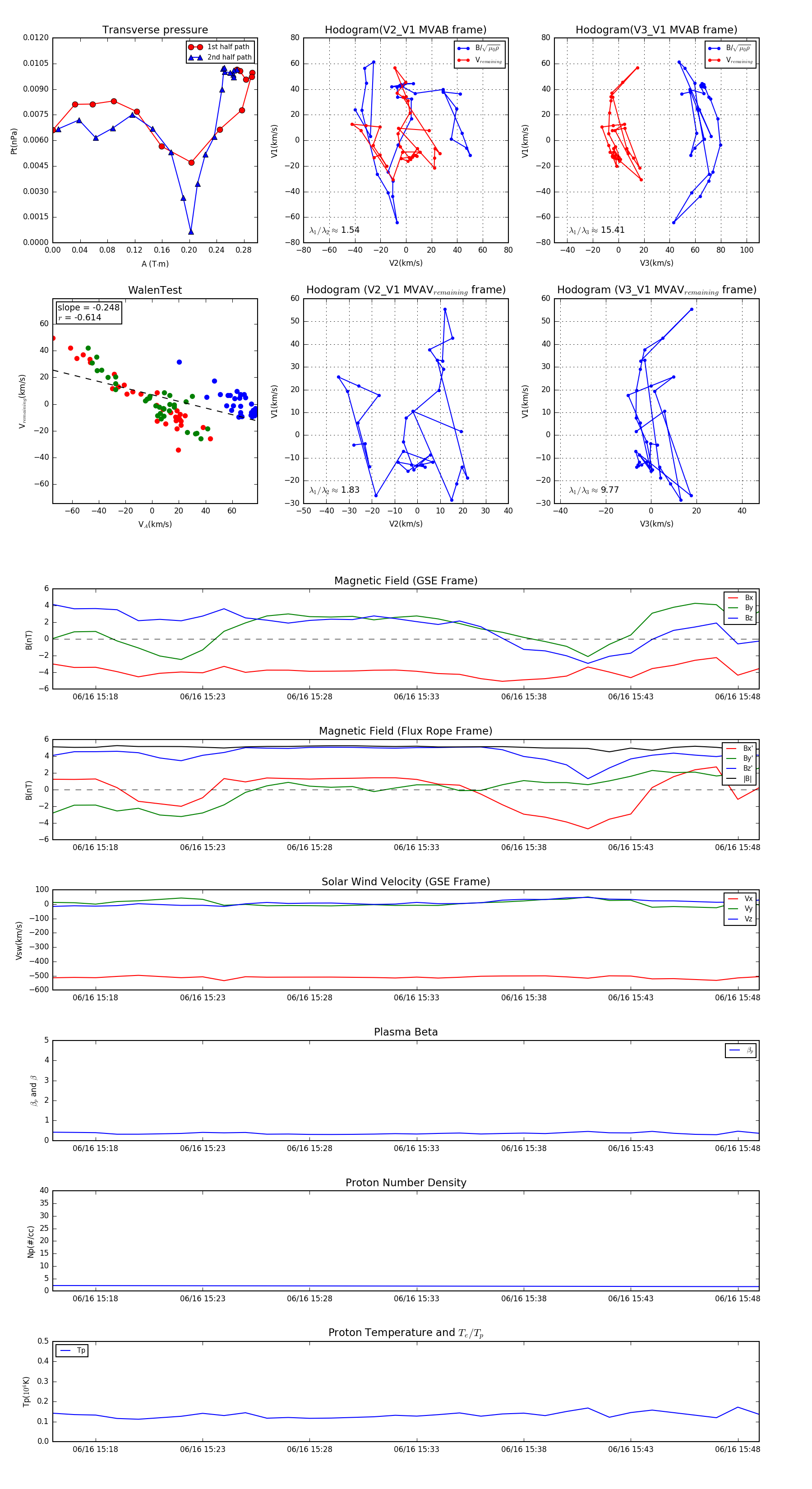Click the Tp legend box in temperature plot

click(72, 1350)
